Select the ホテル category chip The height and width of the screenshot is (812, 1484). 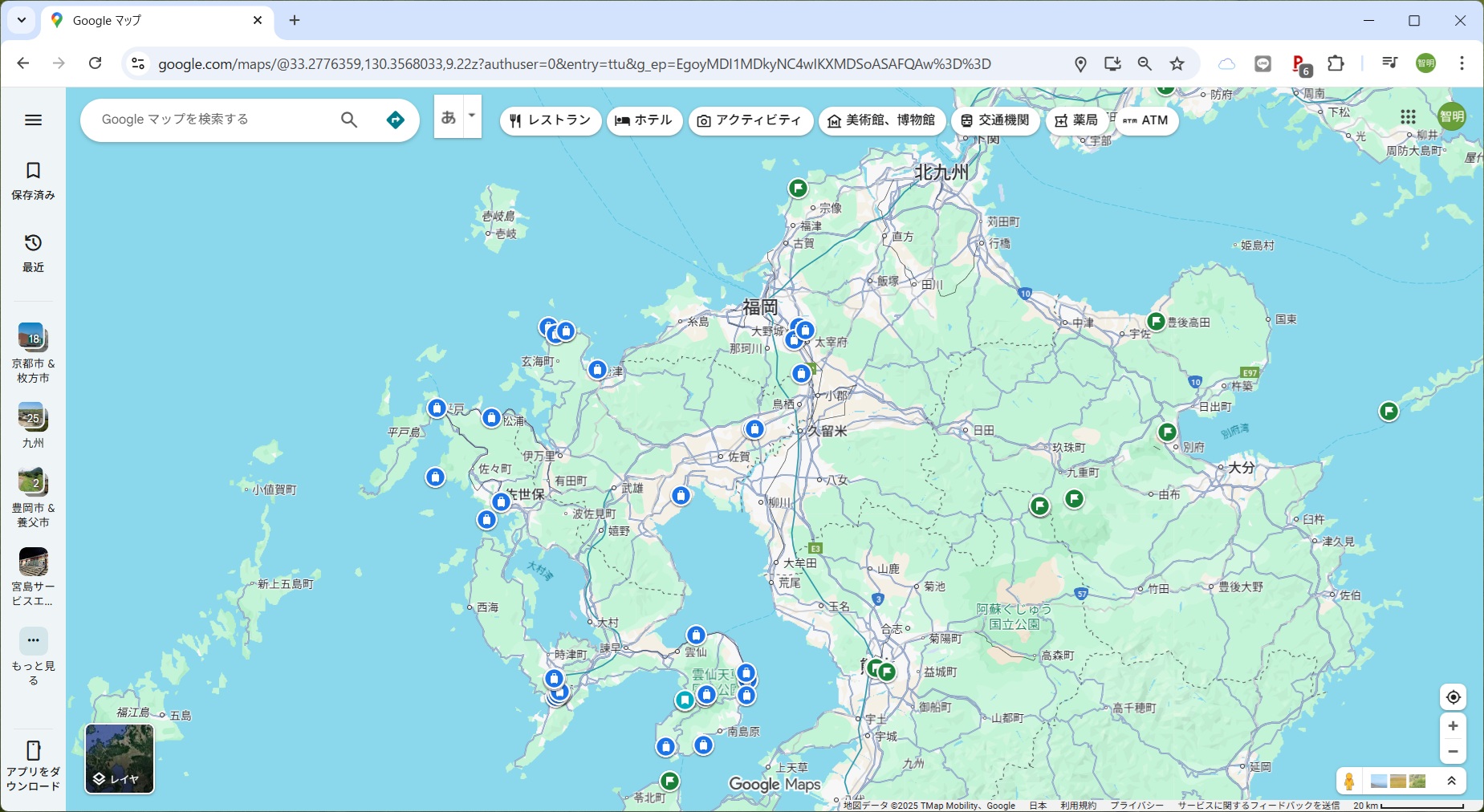coord(644,120)
